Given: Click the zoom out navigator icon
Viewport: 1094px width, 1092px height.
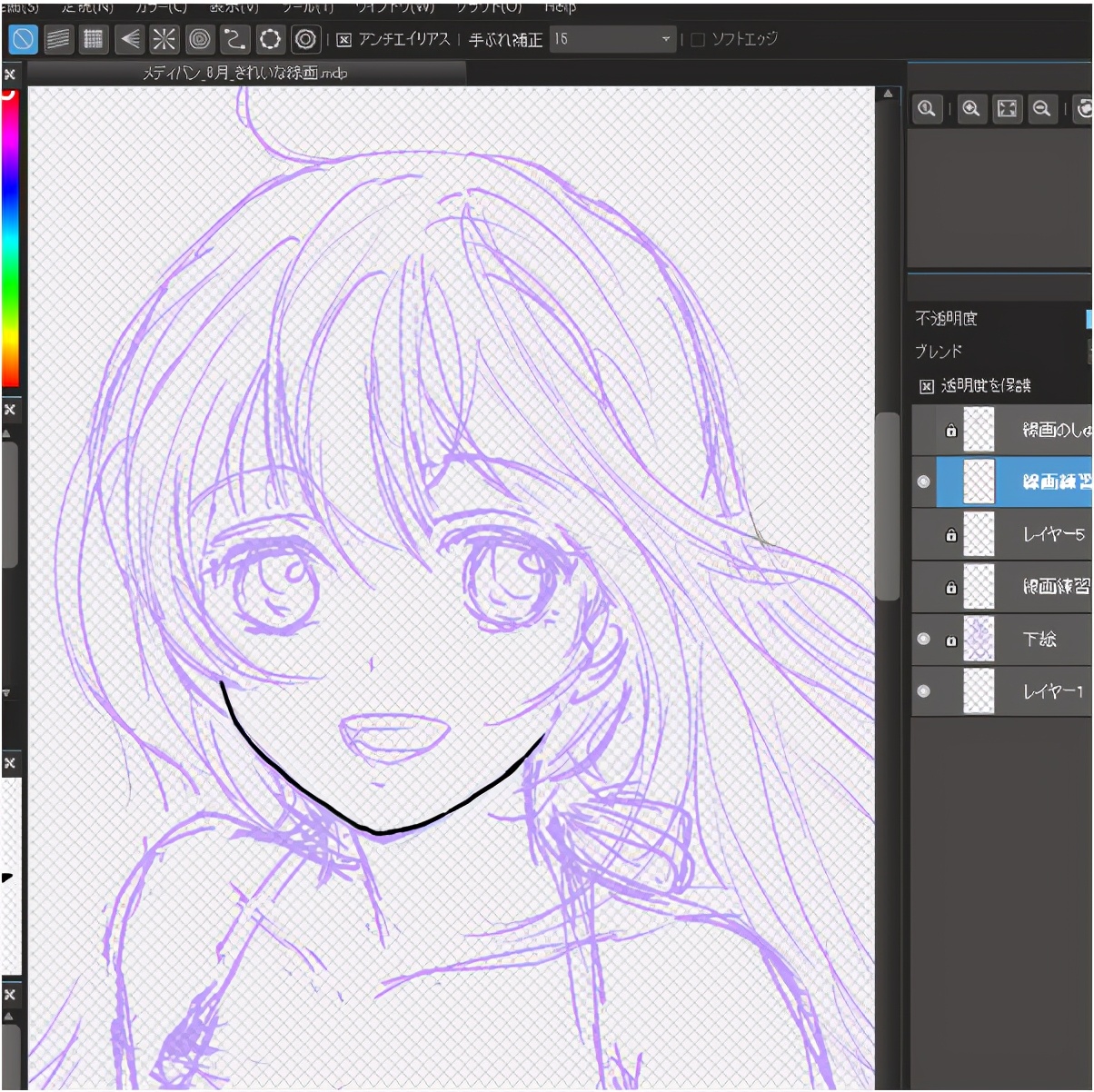Looking at the screenshot, I should click(1041, 109).
